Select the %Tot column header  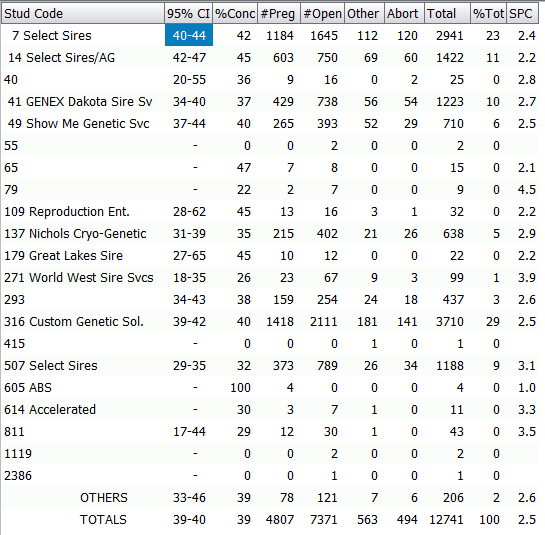coord(488,14)
